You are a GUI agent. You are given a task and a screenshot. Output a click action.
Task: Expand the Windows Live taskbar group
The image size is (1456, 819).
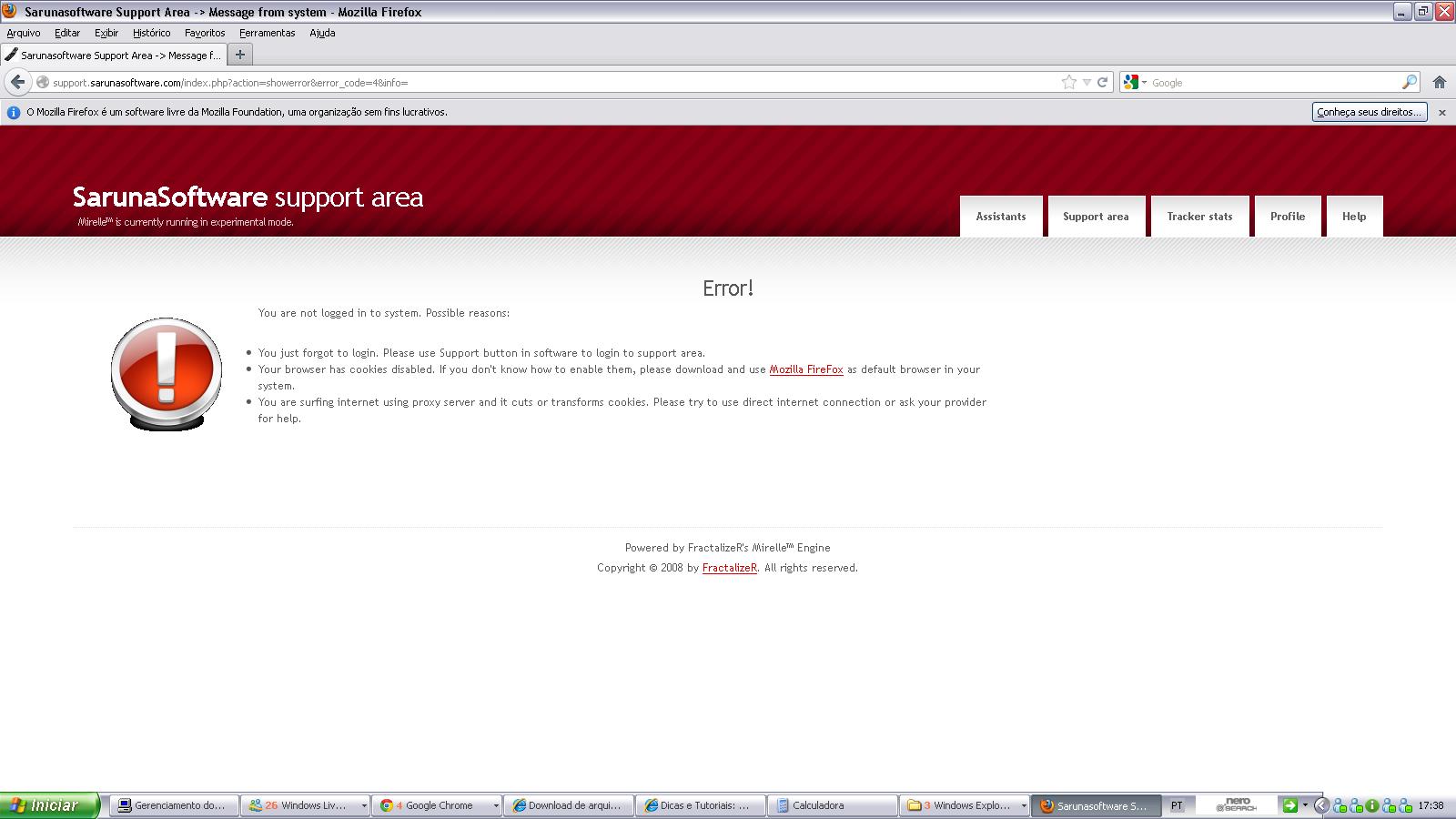coord(364,805)
